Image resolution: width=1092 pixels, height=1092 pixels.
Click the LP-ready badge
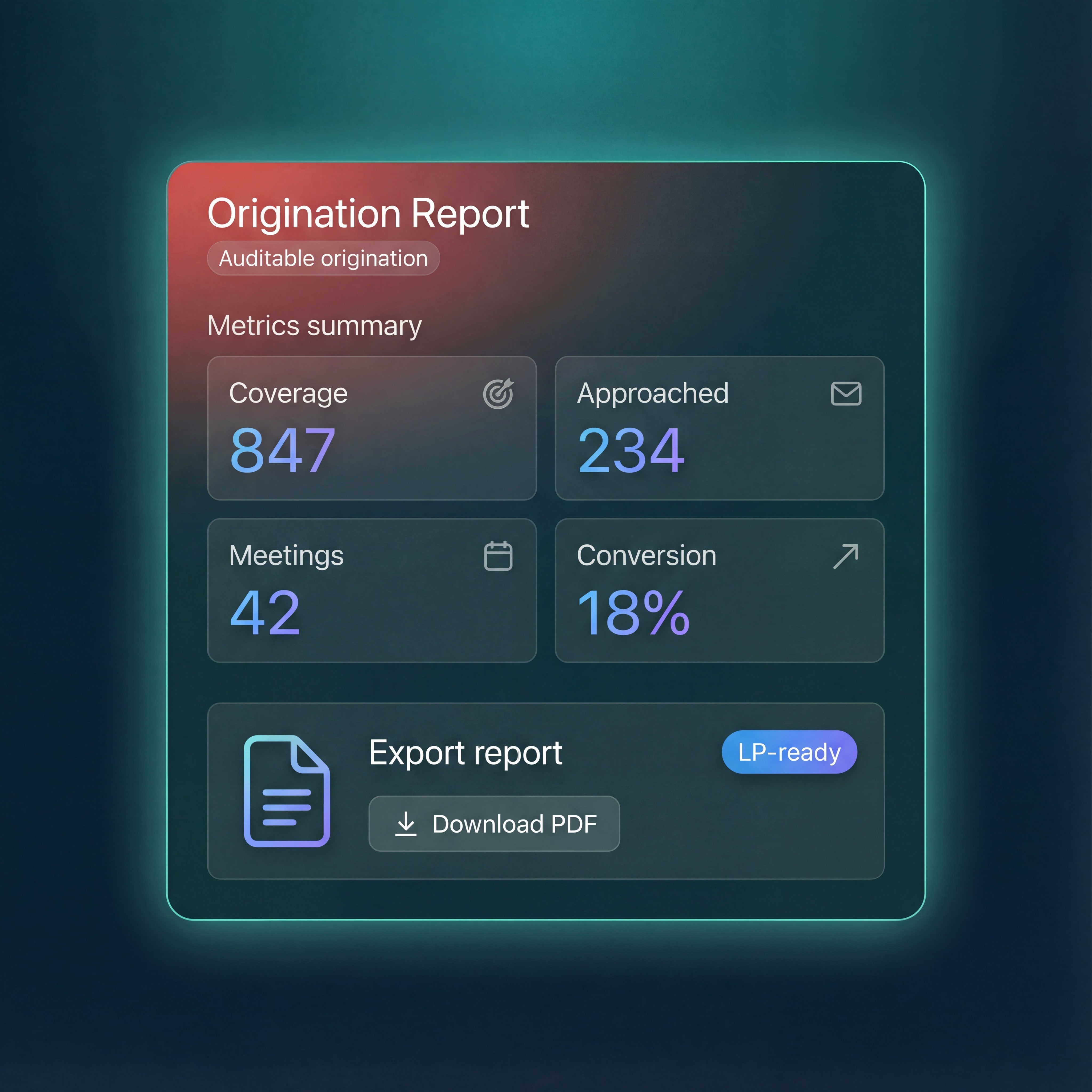(x=789, y=752)
